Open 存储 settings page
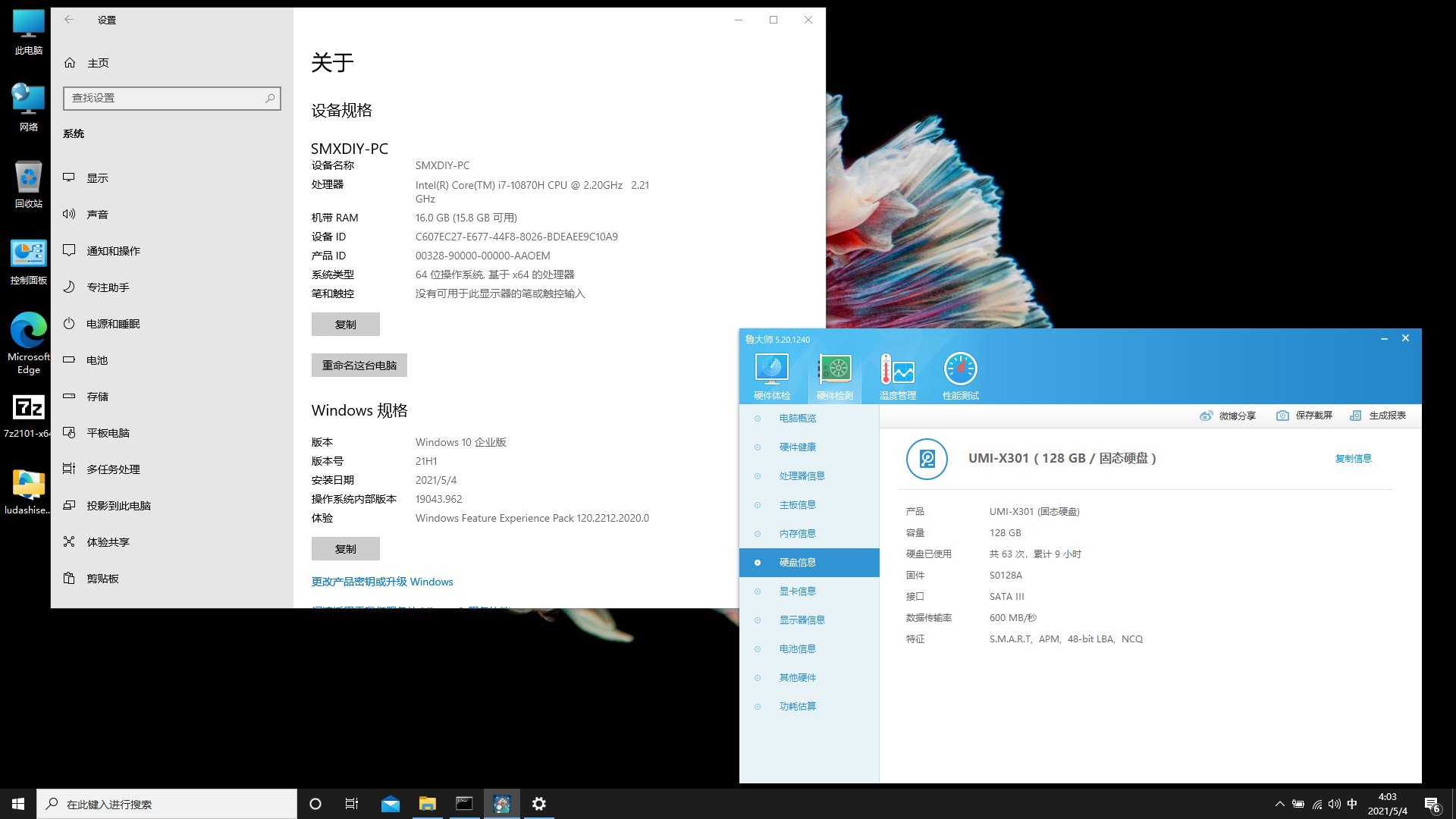Screen dimensions: 1456x819 [172, 397]
